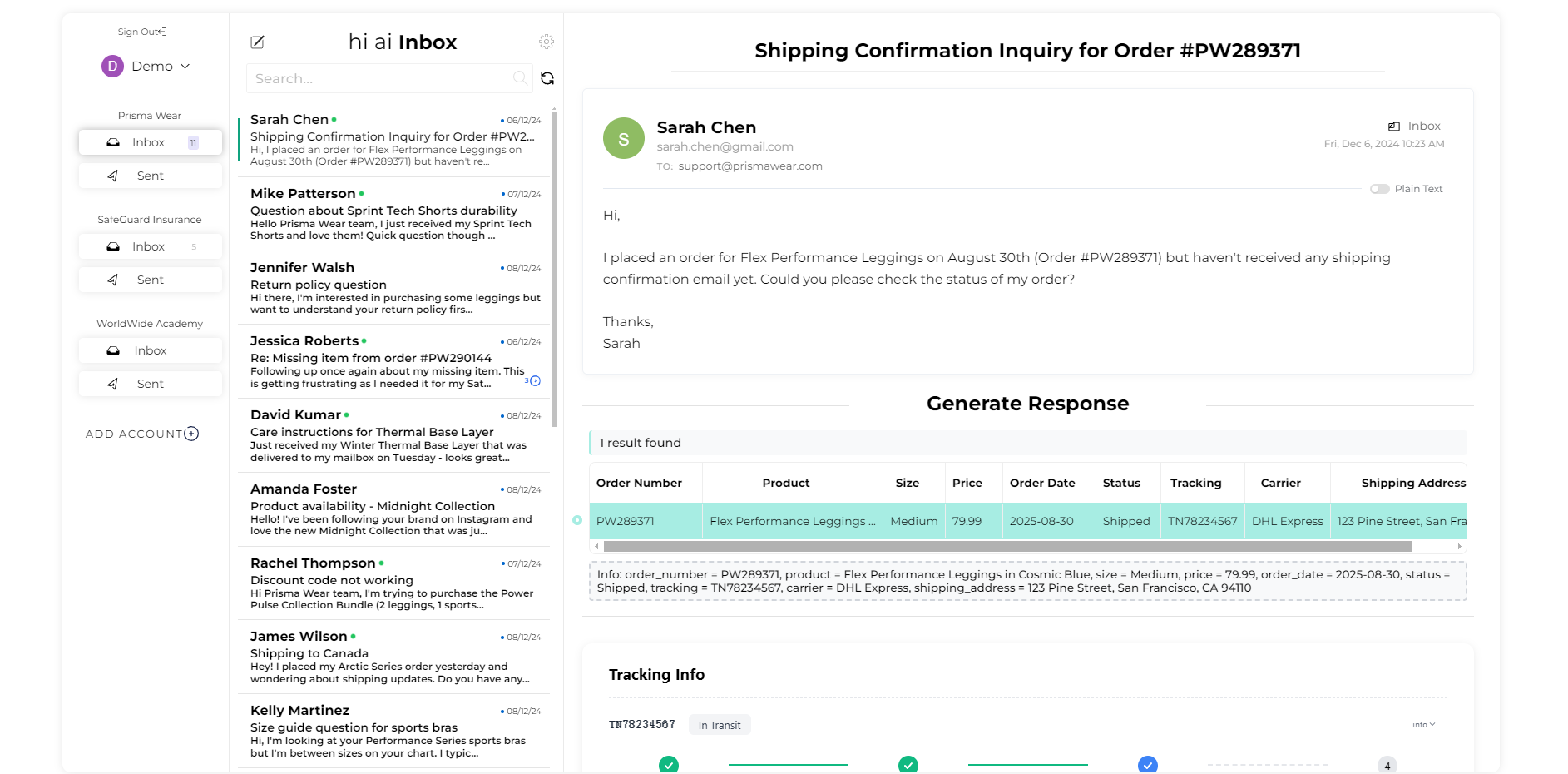Click the Sign Out icon
This screenshot has height=774, width=1568.
coord(163,32)
